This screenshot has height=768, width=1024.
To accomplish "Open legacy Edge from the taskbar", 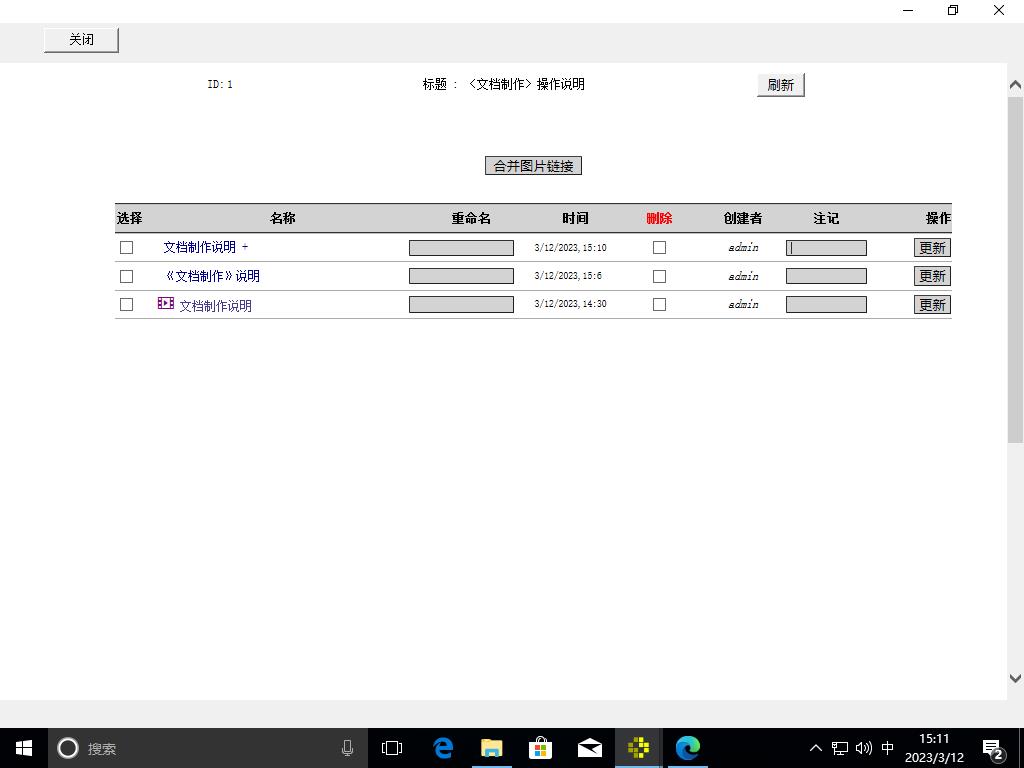I will 443,748.
